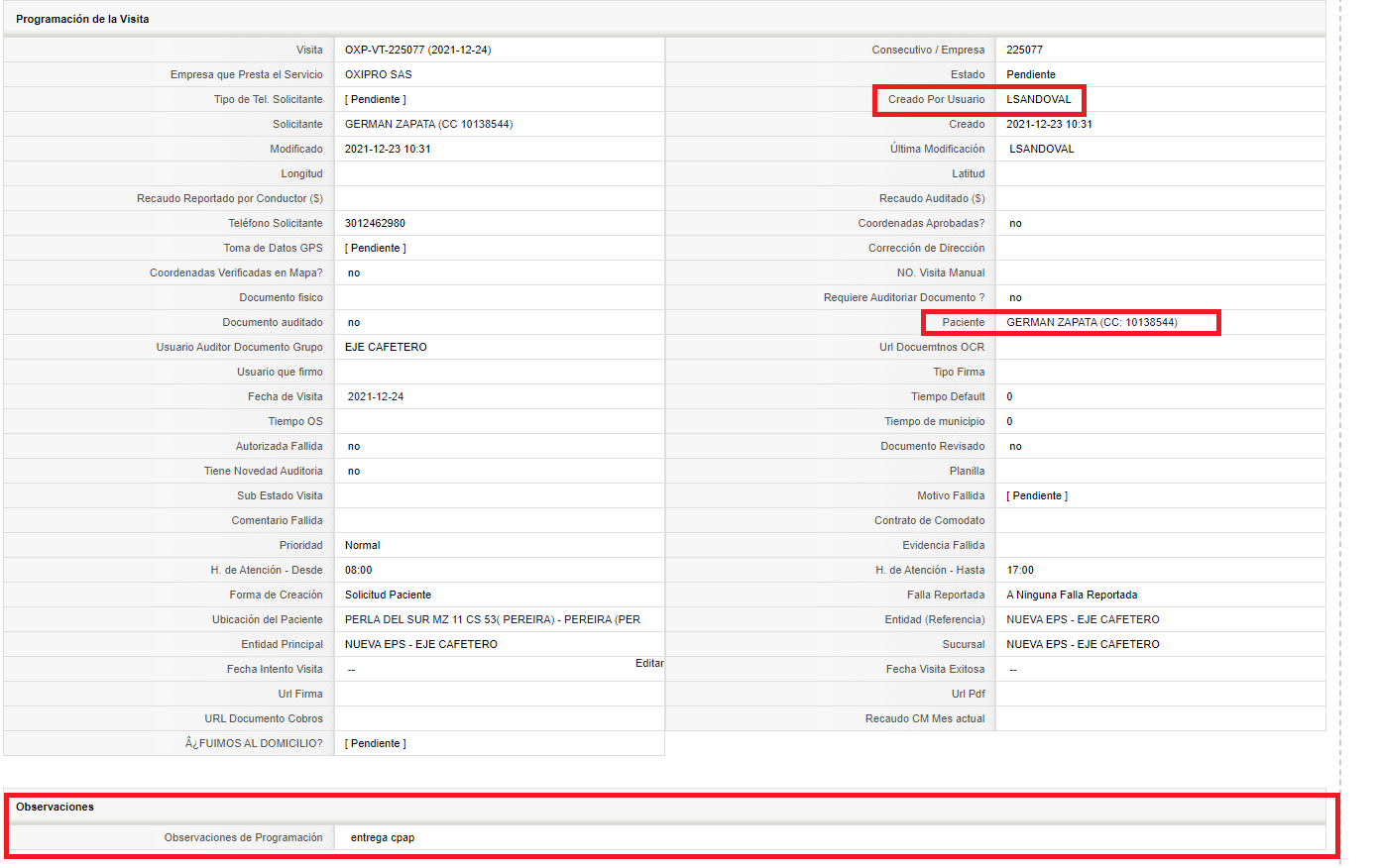Click Prioridad value Normal
Image resolution: width=1378 pixels, height=868 pixels.
pyautogui.click(x=362, y=545)
